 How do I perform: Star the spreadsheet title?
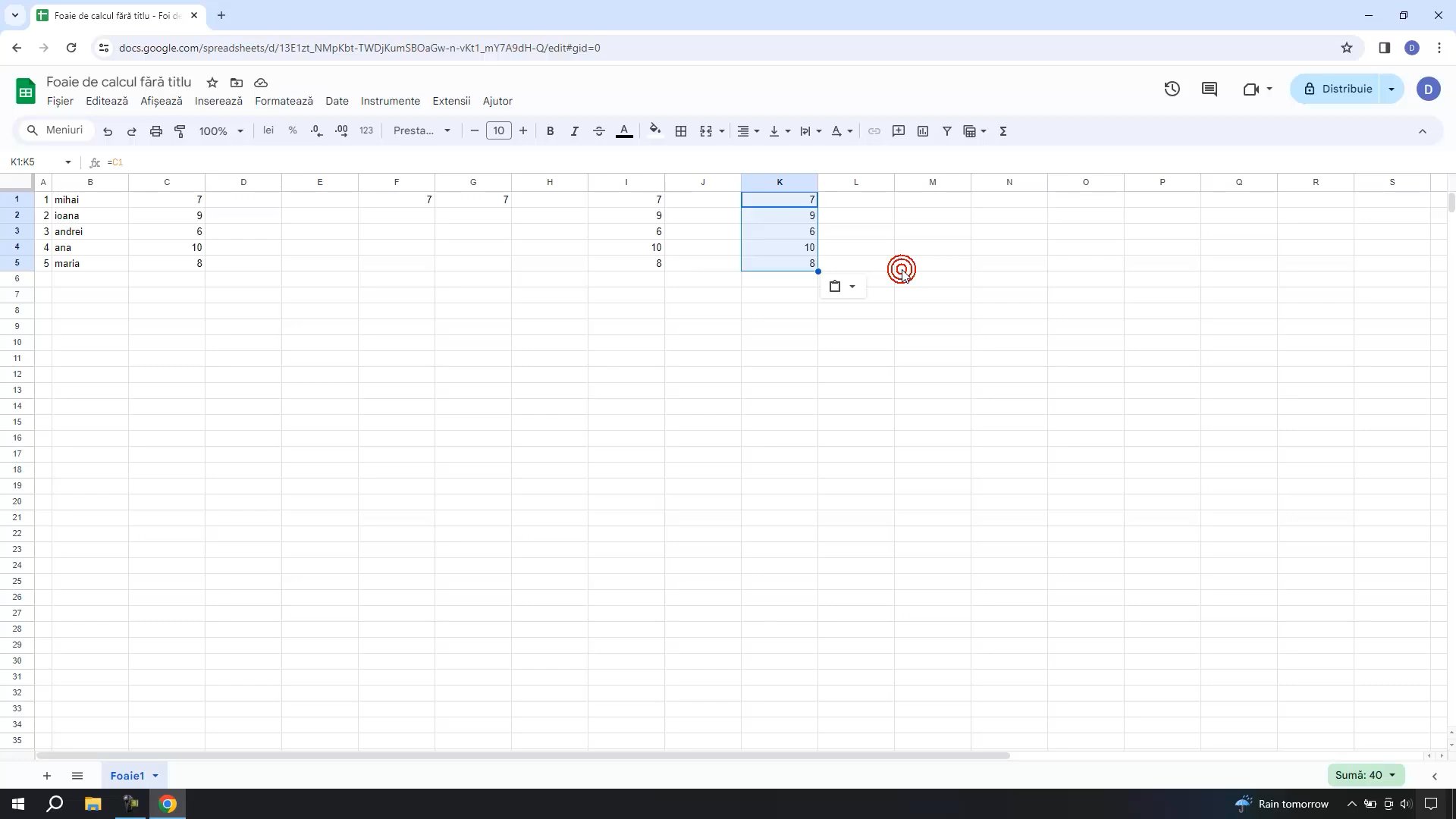[212, 83]
